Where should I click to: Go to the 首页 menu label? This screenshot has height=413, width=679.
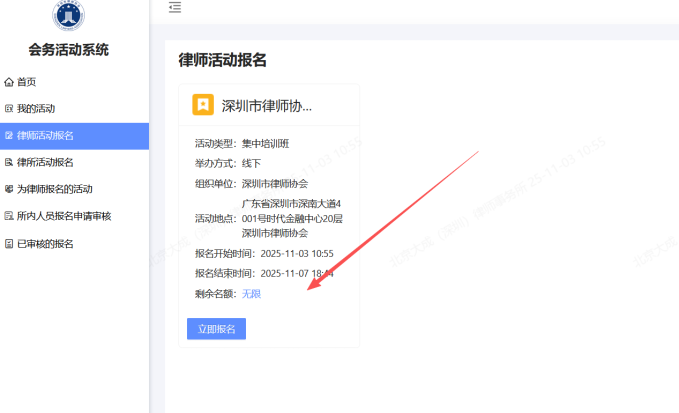click(27, 82)
